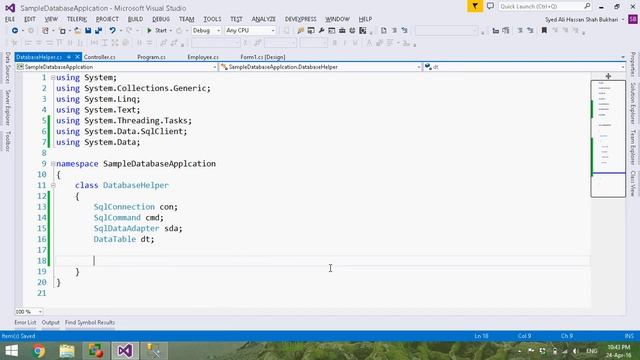The height and width of the screenshot is (360, 640).
Task: Click the Visual Studio taskbar icon
Action: [125, 351]
